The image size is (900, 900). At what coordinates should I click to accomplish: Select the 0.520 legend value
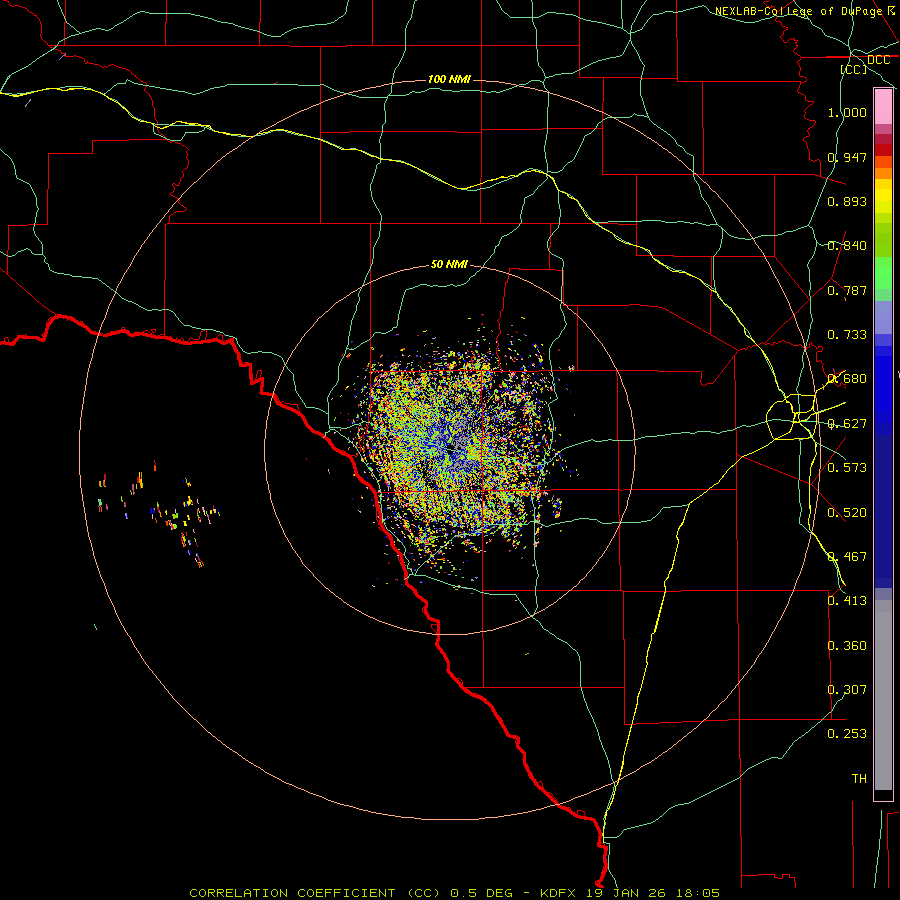pos(847,513)
